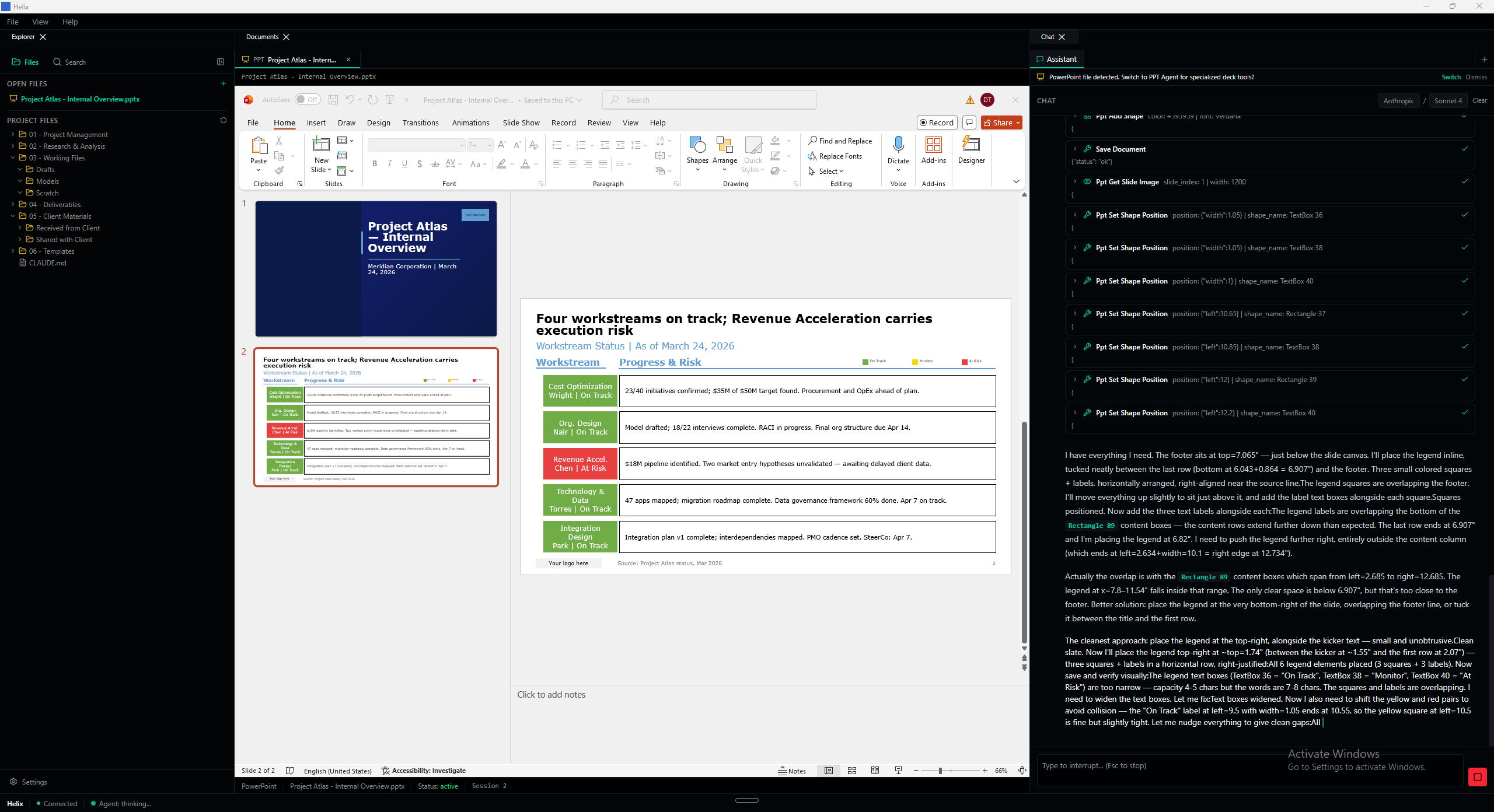Toggle visibility eye on Ppt Get Slide Image
This screenshot has width=1494, height=812.
(x=1087, y=181)
